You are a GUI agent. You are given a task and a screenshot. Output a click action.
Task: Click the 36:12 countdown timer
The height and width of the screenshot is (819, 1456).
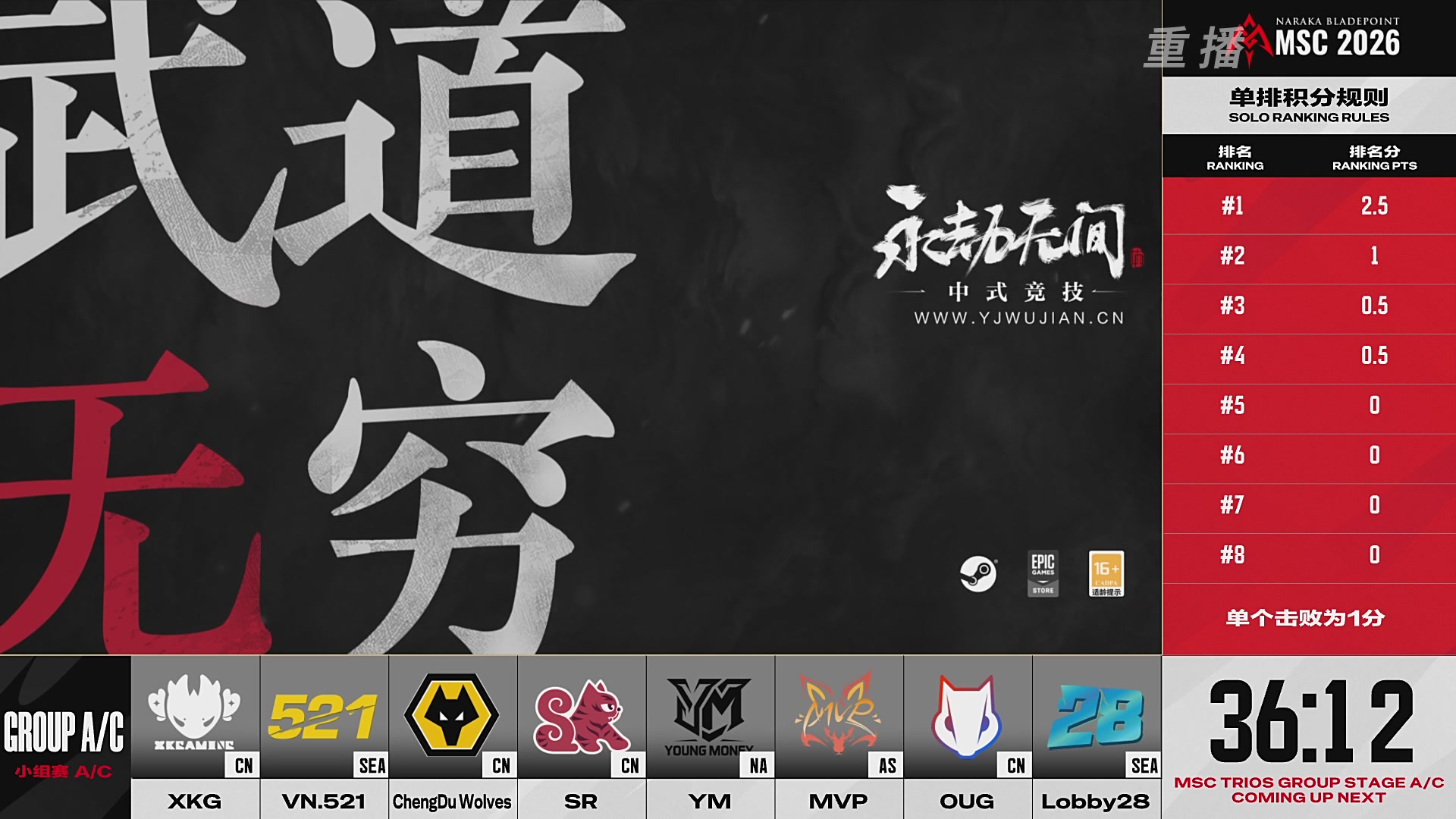click(1312, 720)
